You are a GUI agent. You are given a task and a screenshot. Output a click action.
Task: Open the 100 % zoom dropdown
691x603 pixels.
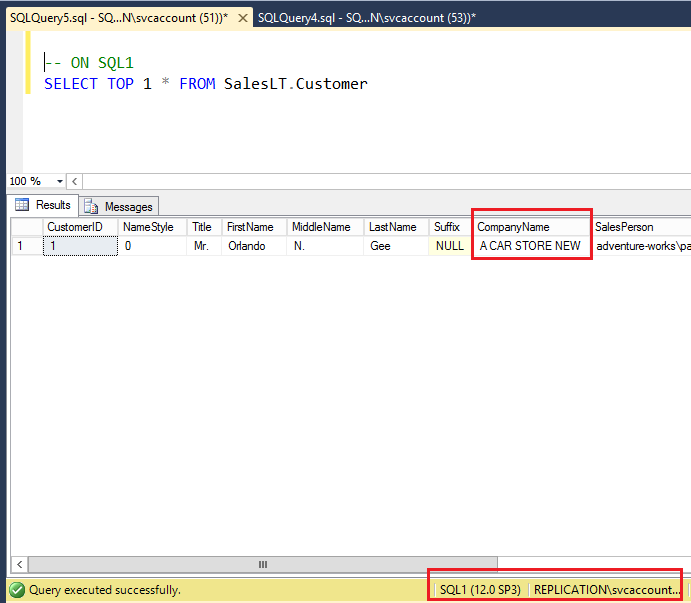coord(60,181)
